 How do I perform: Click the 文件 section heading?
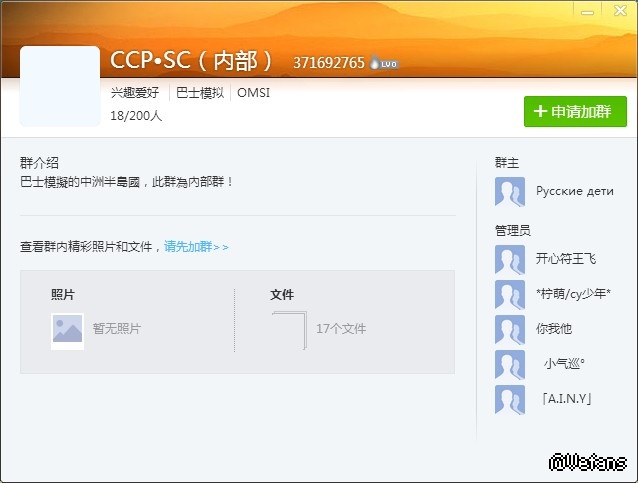(282, 295)
